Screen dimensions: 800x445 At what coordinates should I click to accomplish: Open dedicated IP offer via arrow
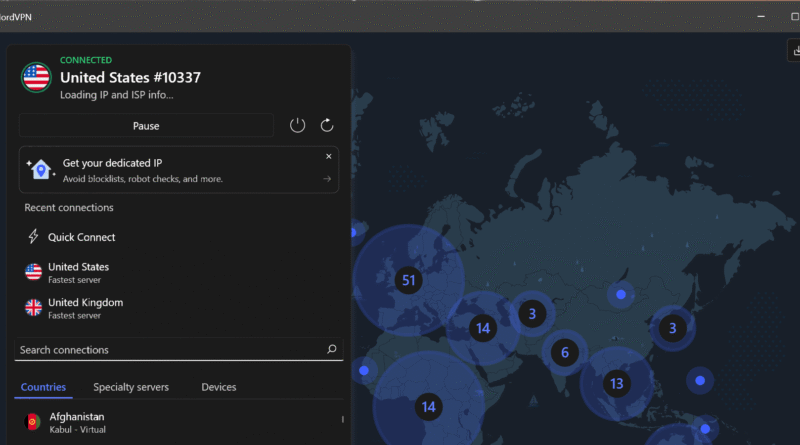click(x=327, y=179)
